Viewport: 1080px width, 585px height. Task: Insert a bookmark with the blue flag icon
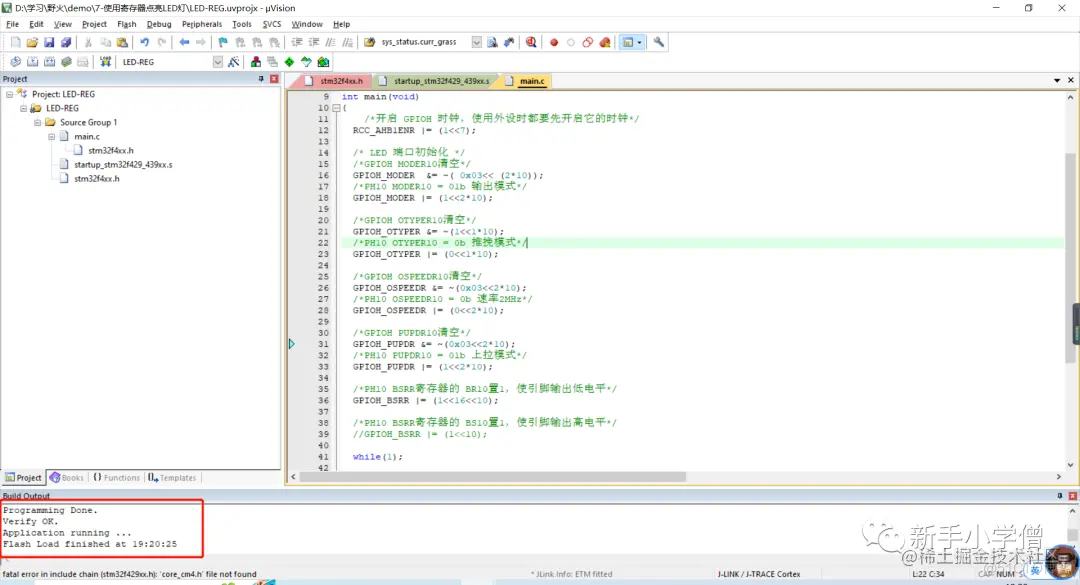(222, 42)
